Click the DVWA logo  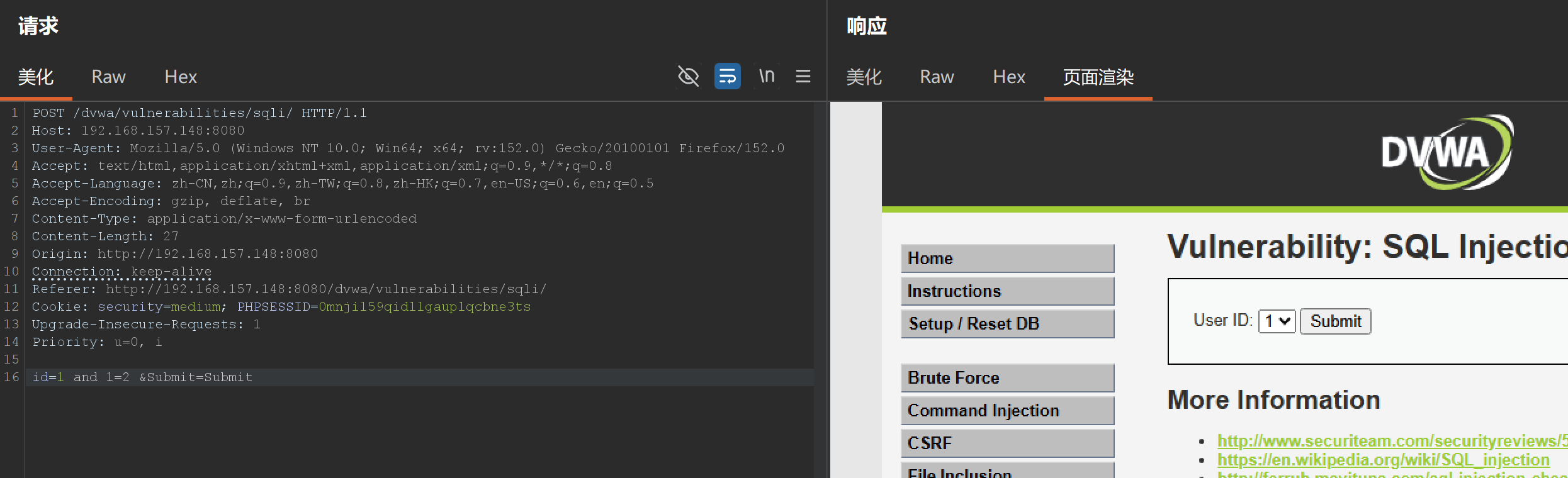[x=1447, y=152]
